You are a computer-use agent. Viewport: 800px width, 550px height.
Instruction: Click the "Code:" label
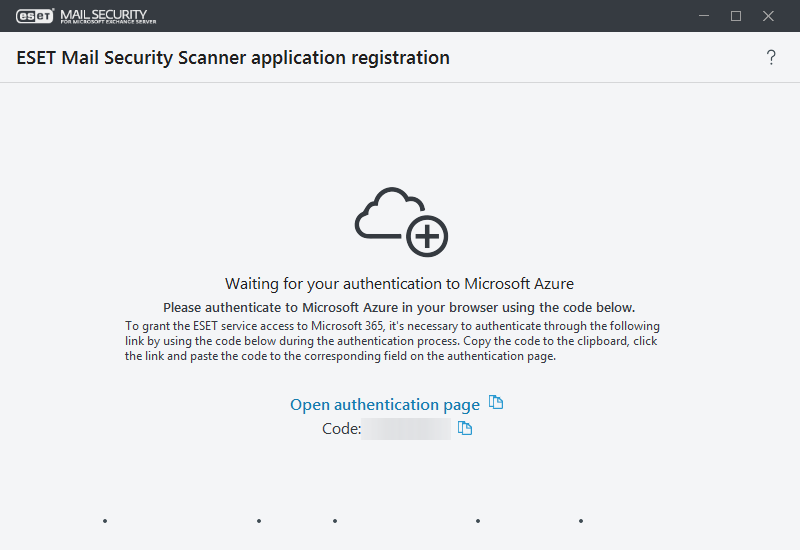pos(341,429)
